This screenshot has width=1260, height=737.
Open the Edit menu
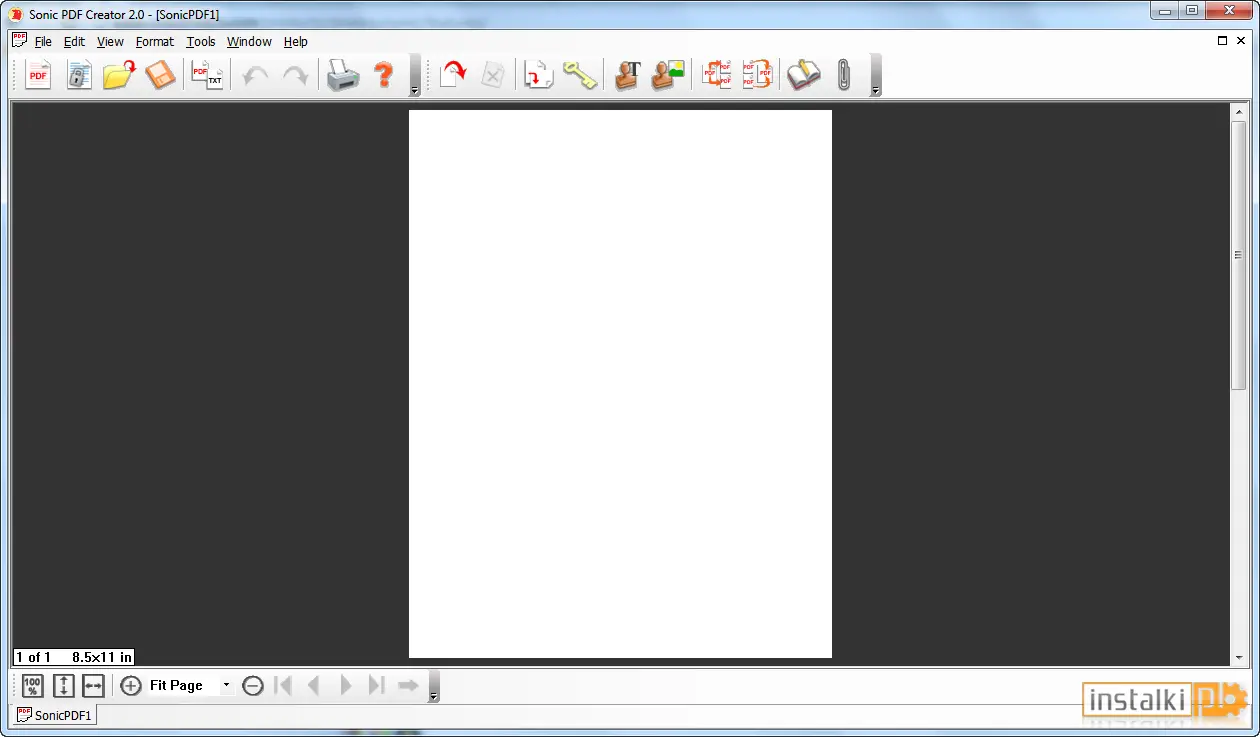click(x=74, y=42)
